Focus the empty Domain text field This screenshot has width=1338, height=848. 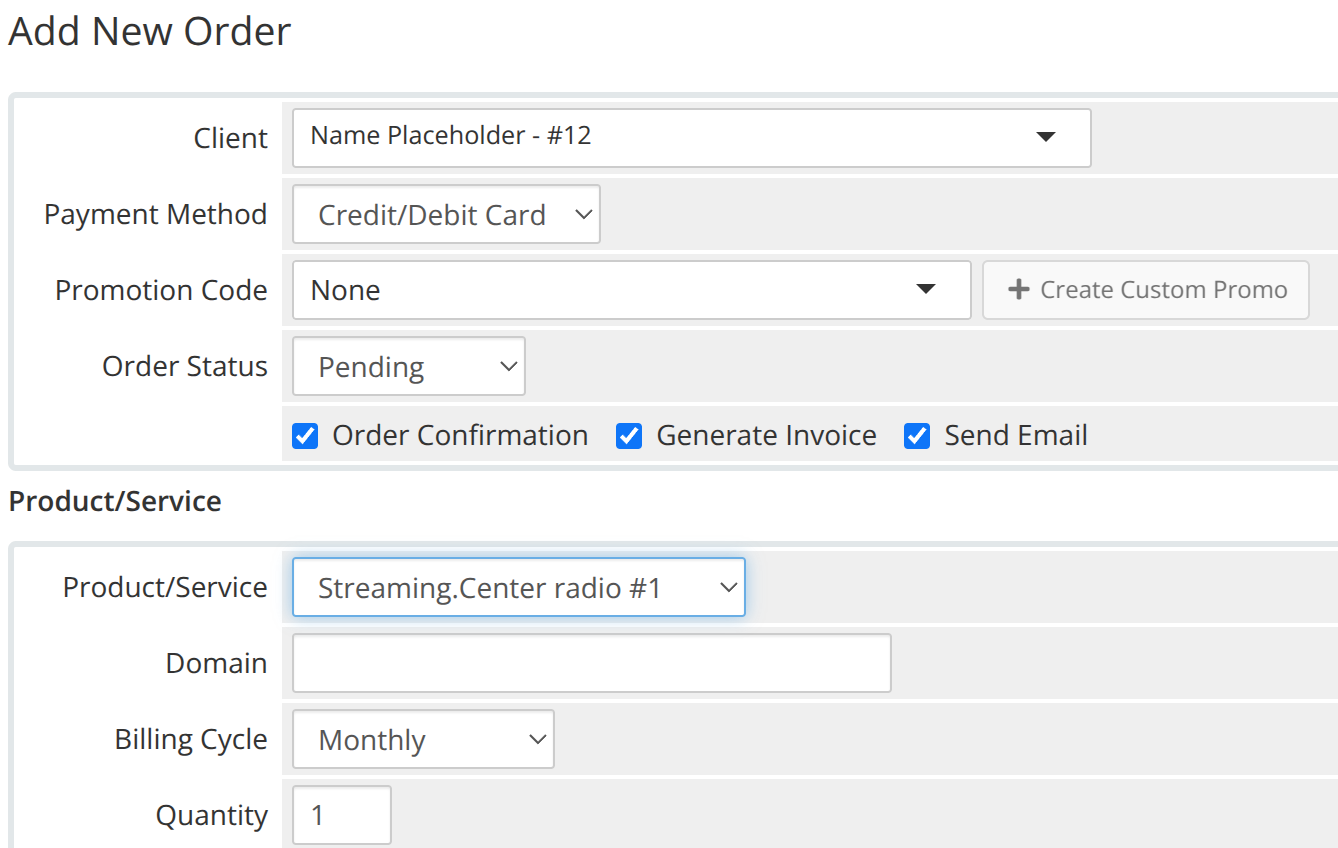pos(591,663)
